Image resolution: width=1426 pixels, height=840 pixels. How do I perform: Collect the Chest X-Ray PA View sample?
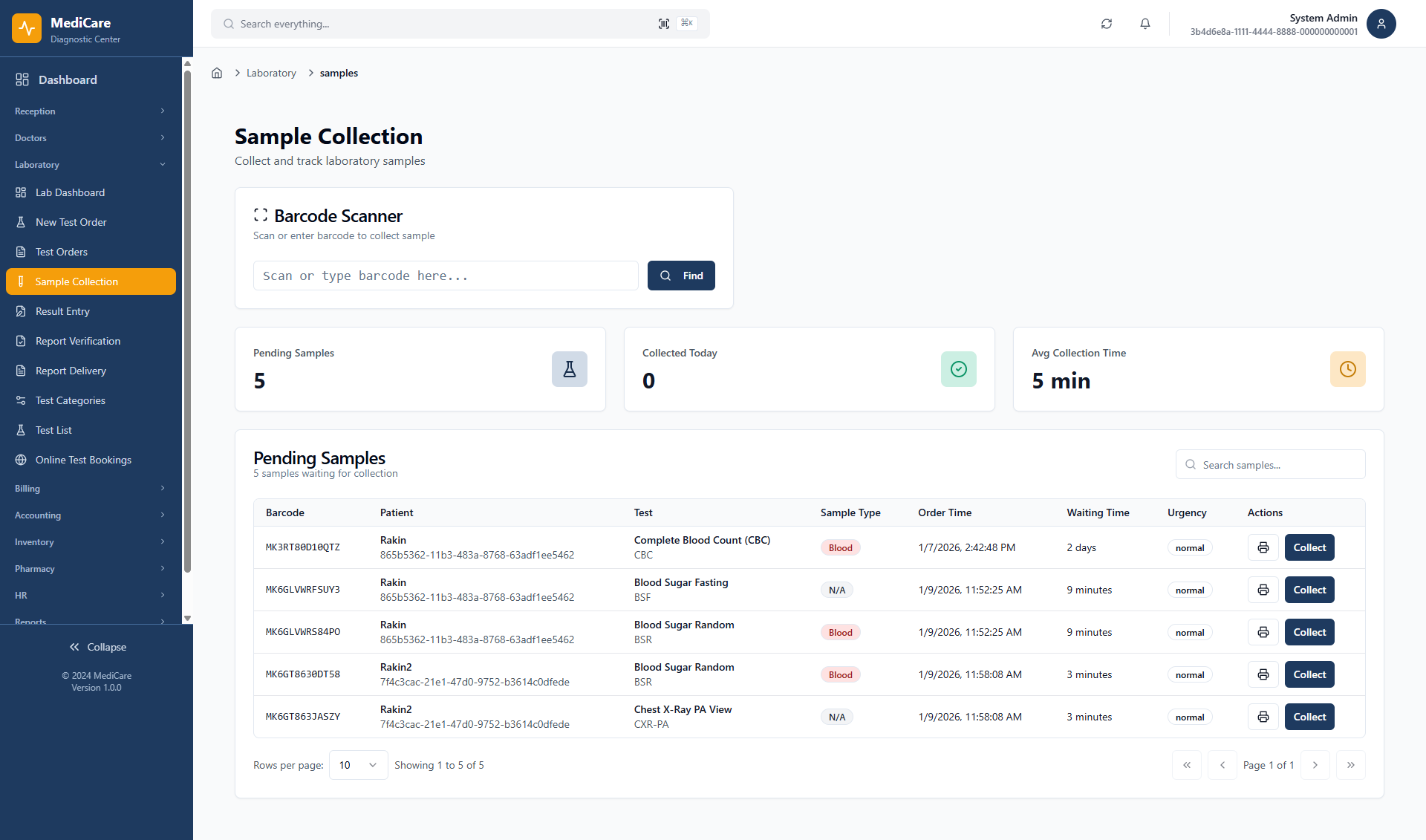(1309, 717)
